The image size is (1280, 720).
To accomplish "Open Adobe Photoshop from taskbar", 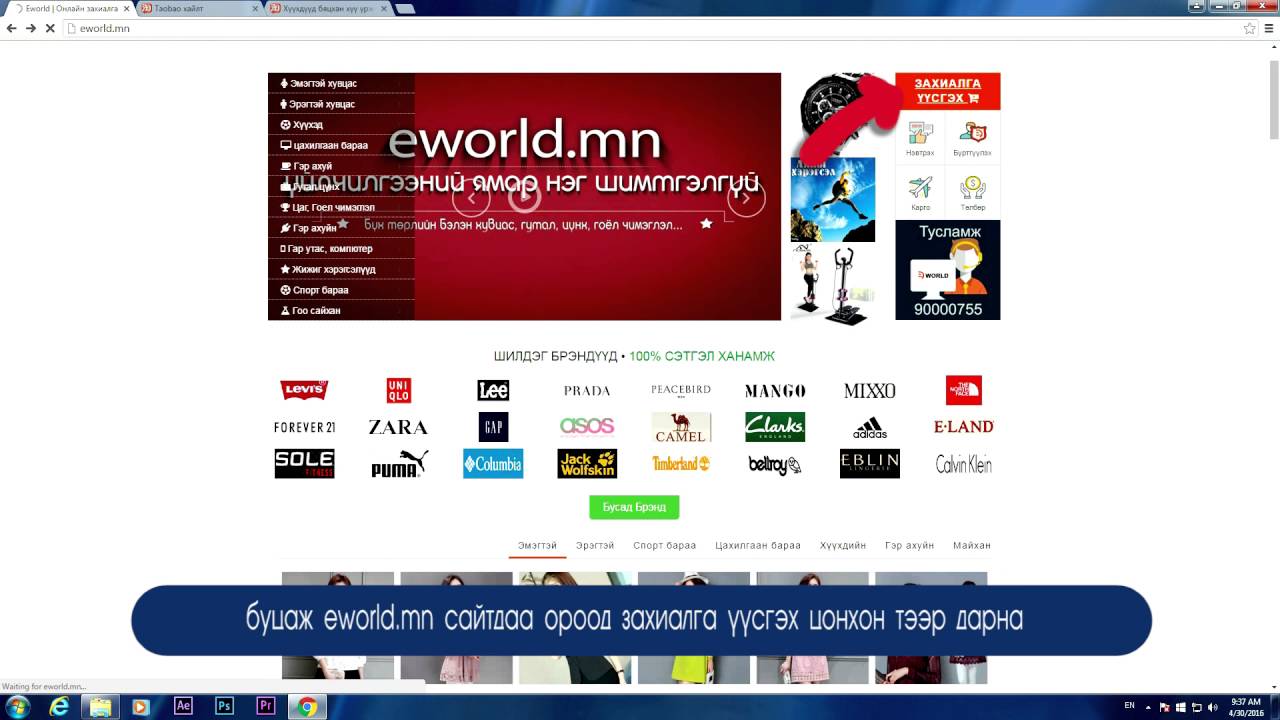I will coord(224,706).
